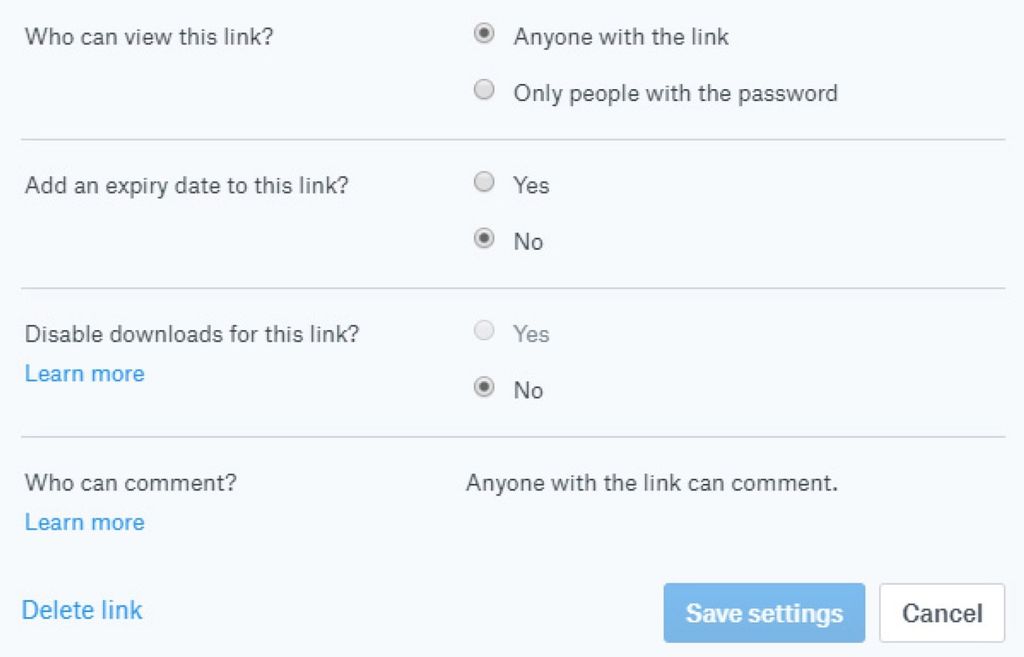Click the Cancel button

click(942, 613)
